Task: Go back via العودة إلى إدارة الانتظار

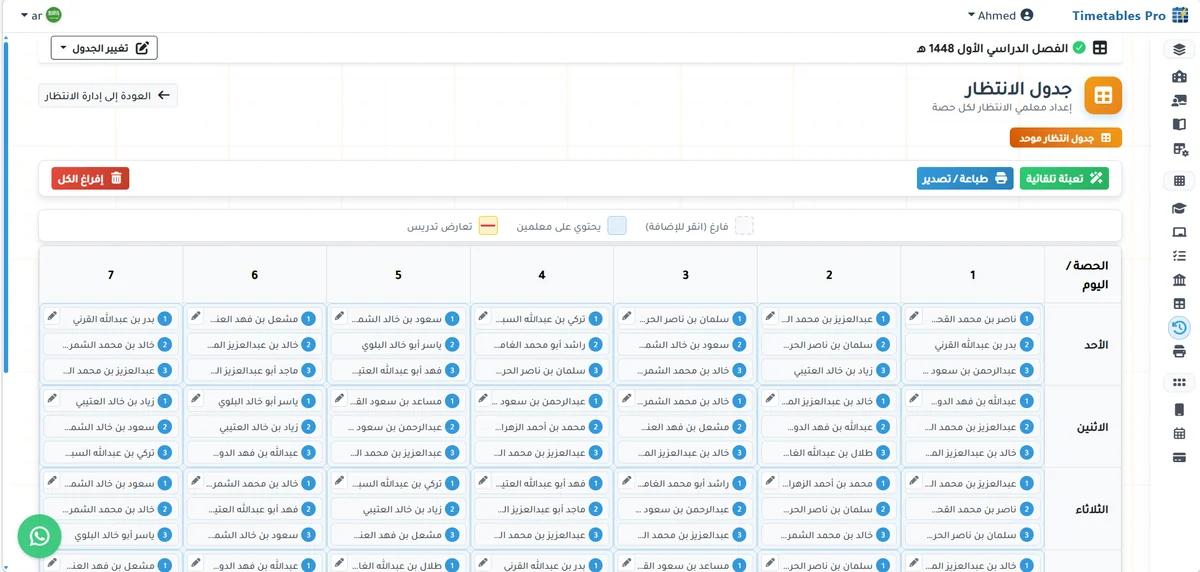Action: pos(108,96)
